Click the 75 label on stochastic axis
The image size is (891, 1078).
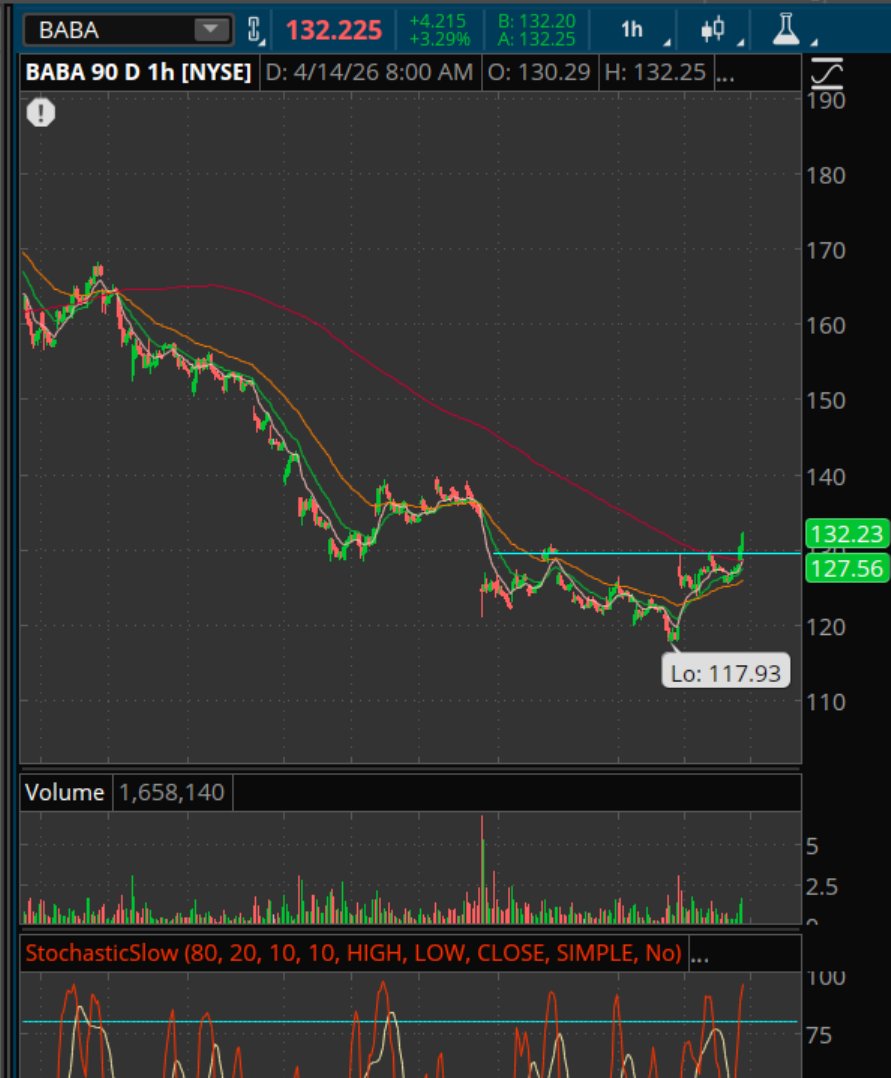(819, 1035)
